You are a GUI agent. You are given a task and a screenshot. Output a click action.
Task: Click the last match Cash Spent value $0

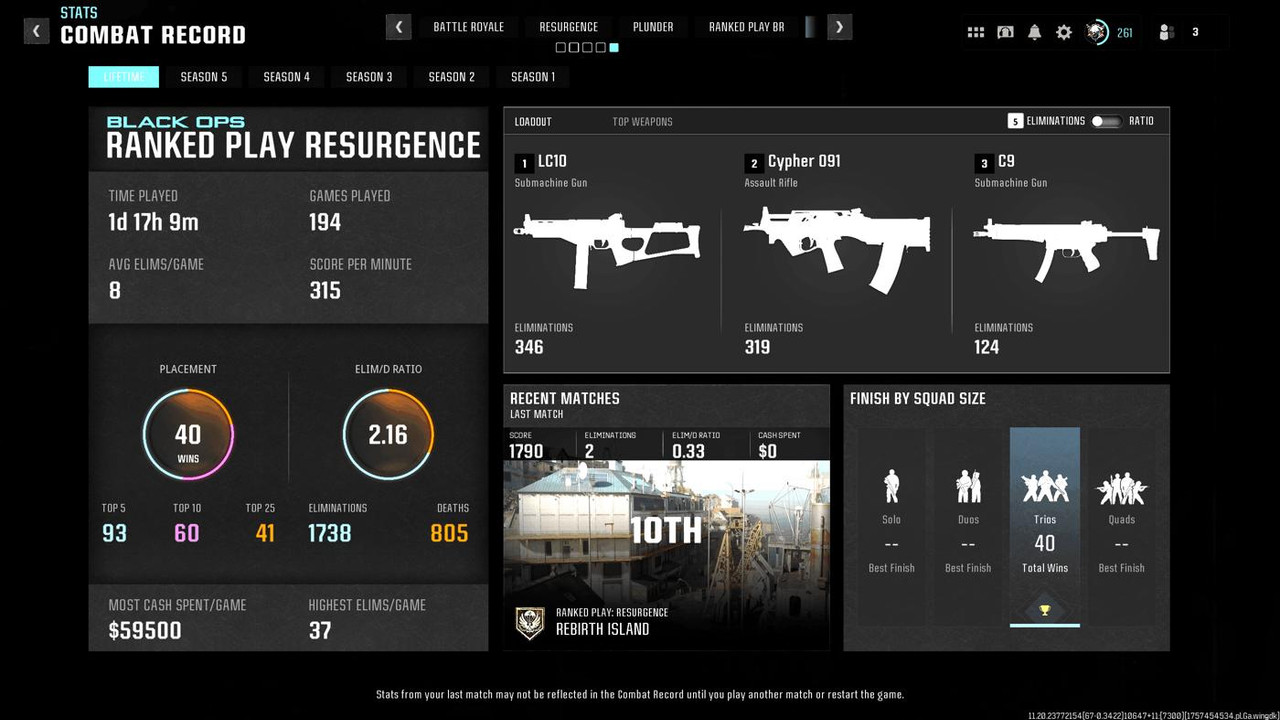click(767, 451)
